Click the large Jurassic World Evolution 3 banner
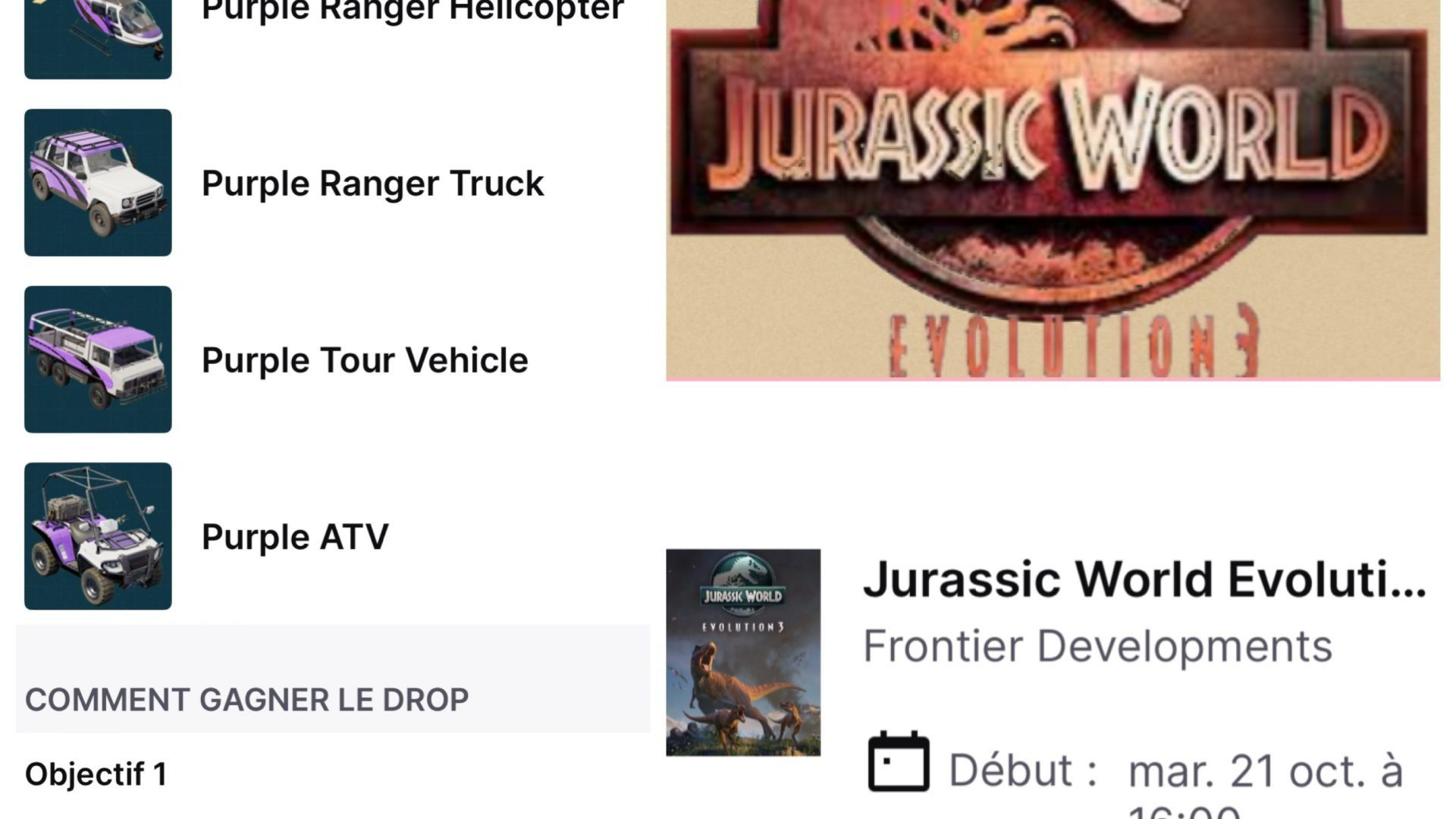1456x819 pixels. pyautogui.click(x=1053, y=190)
